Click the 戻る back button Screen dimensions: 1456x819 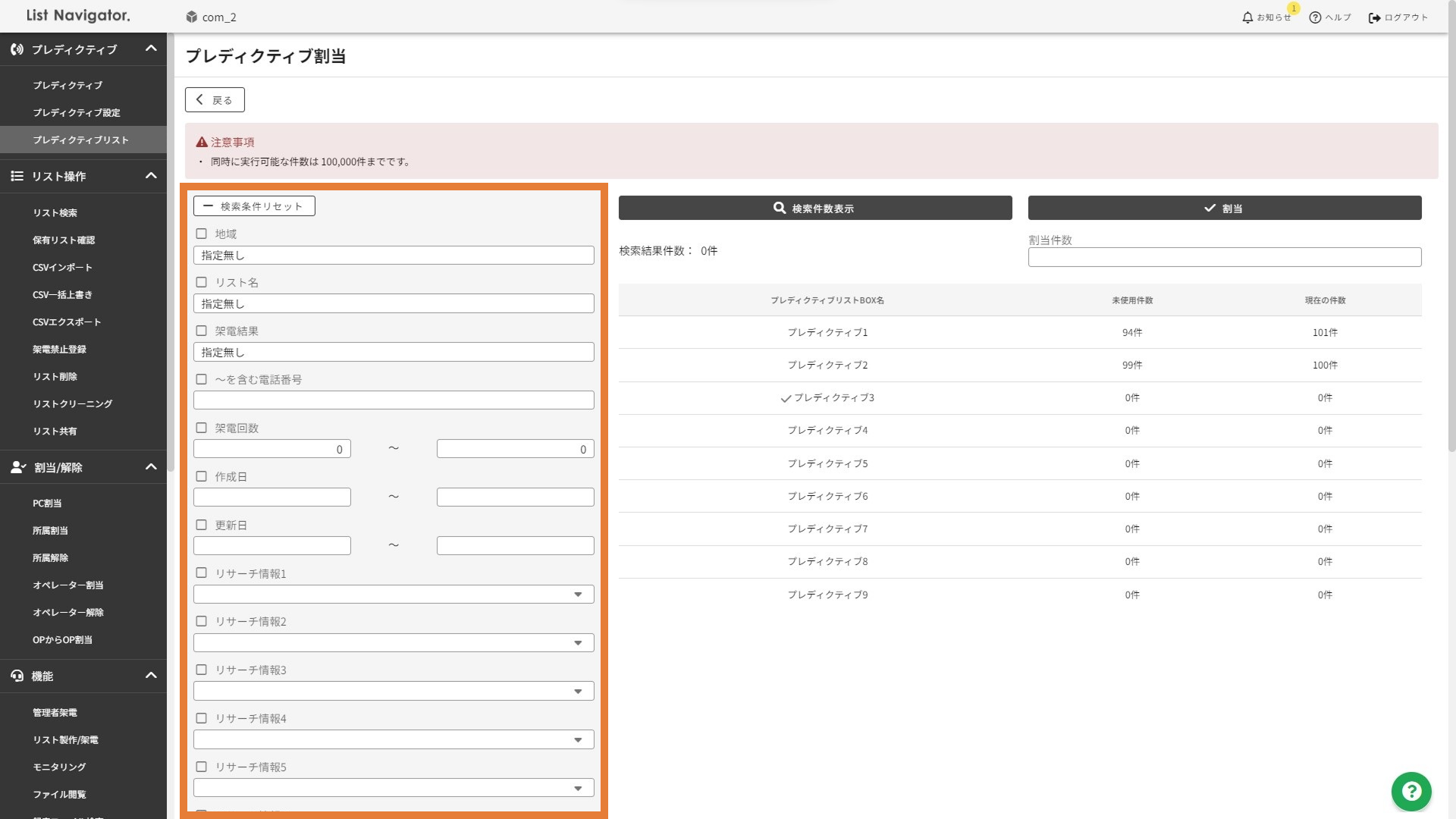[x=215, y=100]
